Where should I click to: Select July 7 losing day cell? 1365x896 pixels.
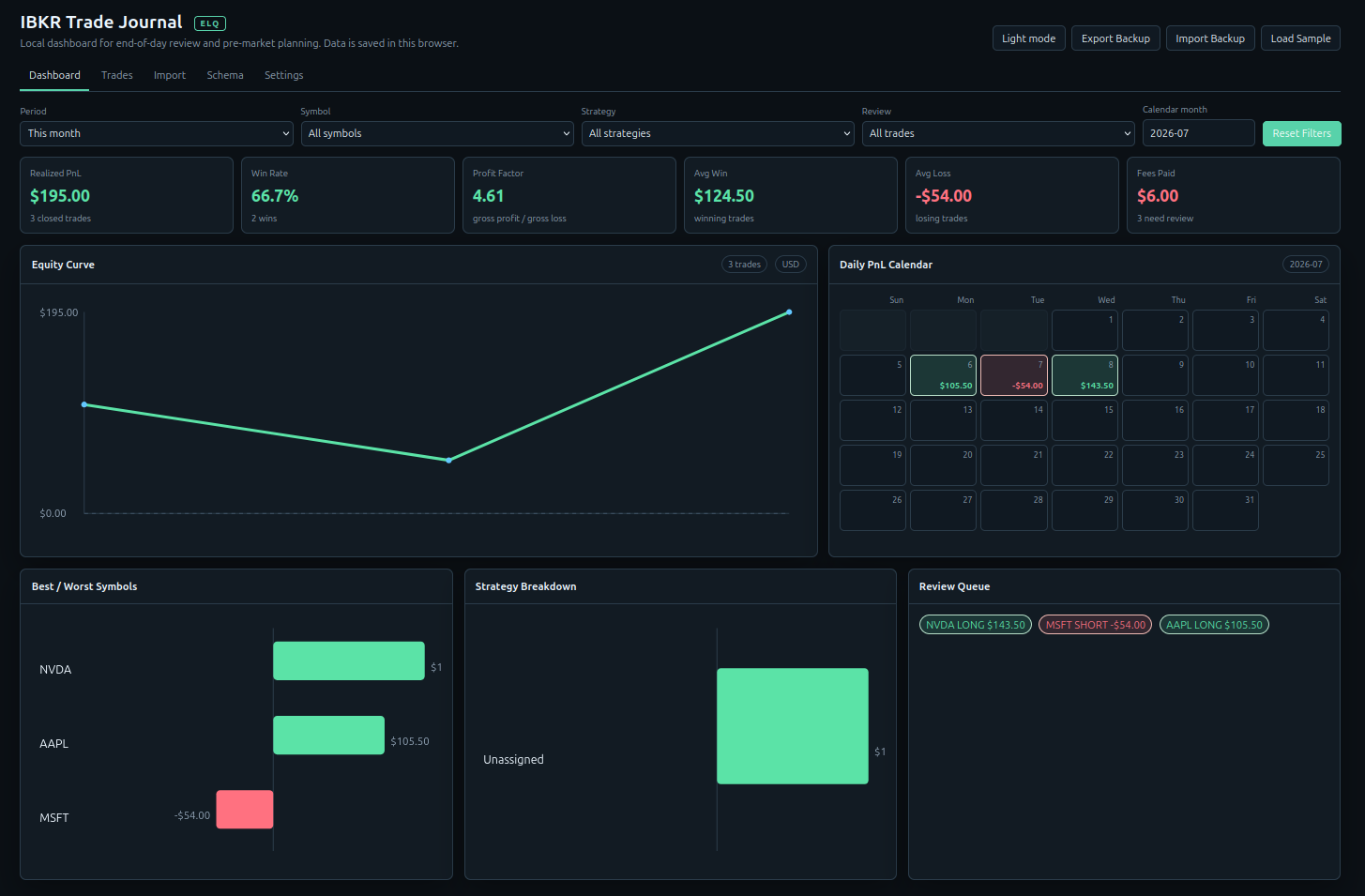pos(1013,375)
